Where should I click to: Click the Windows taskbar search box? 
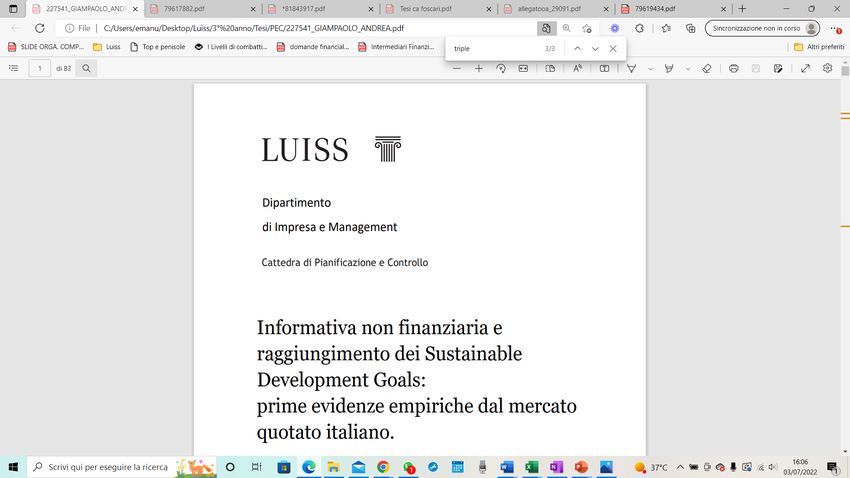[x=122, y=467]
